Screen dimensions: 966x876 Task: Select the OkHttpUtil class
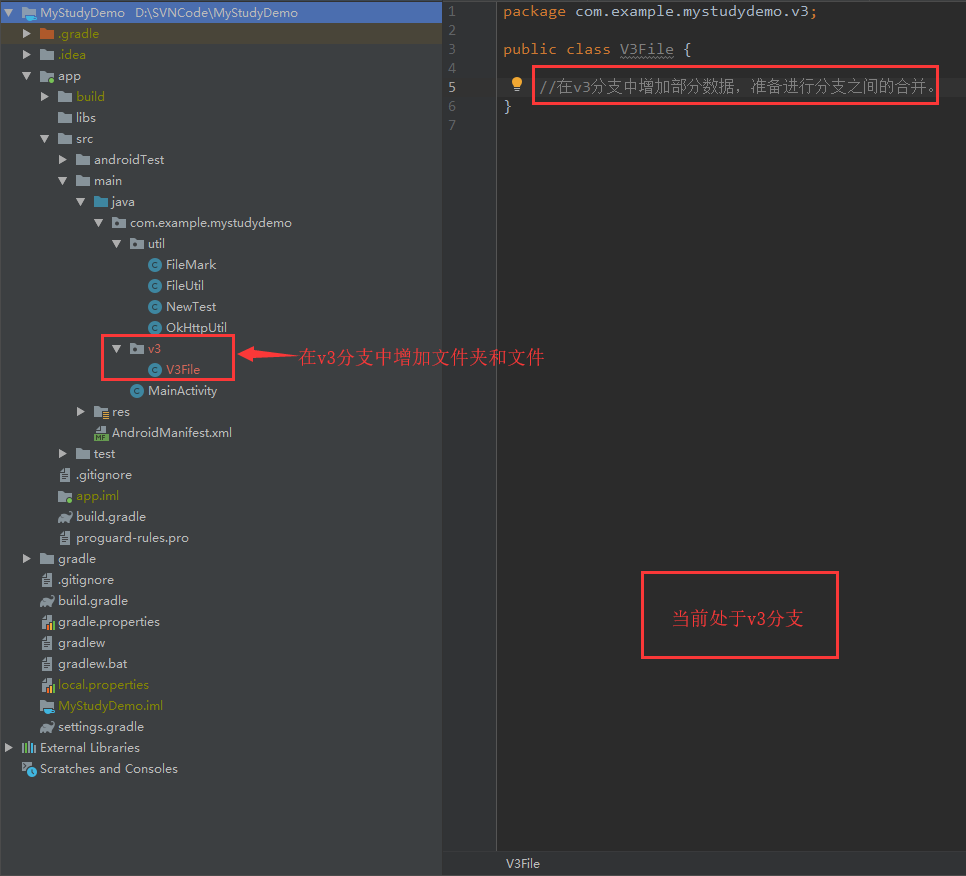(196, 328)
